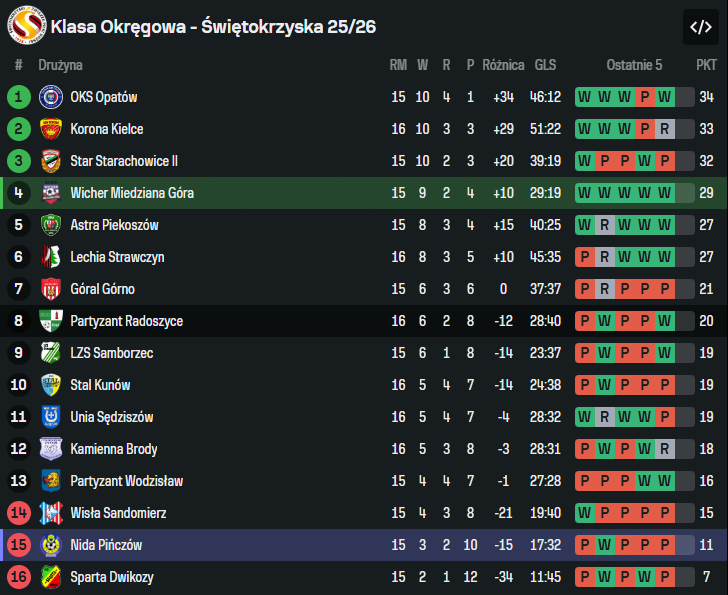Click the Unia Sędziszów team name
Screen dimensions: 728x595
click(112, 417)
